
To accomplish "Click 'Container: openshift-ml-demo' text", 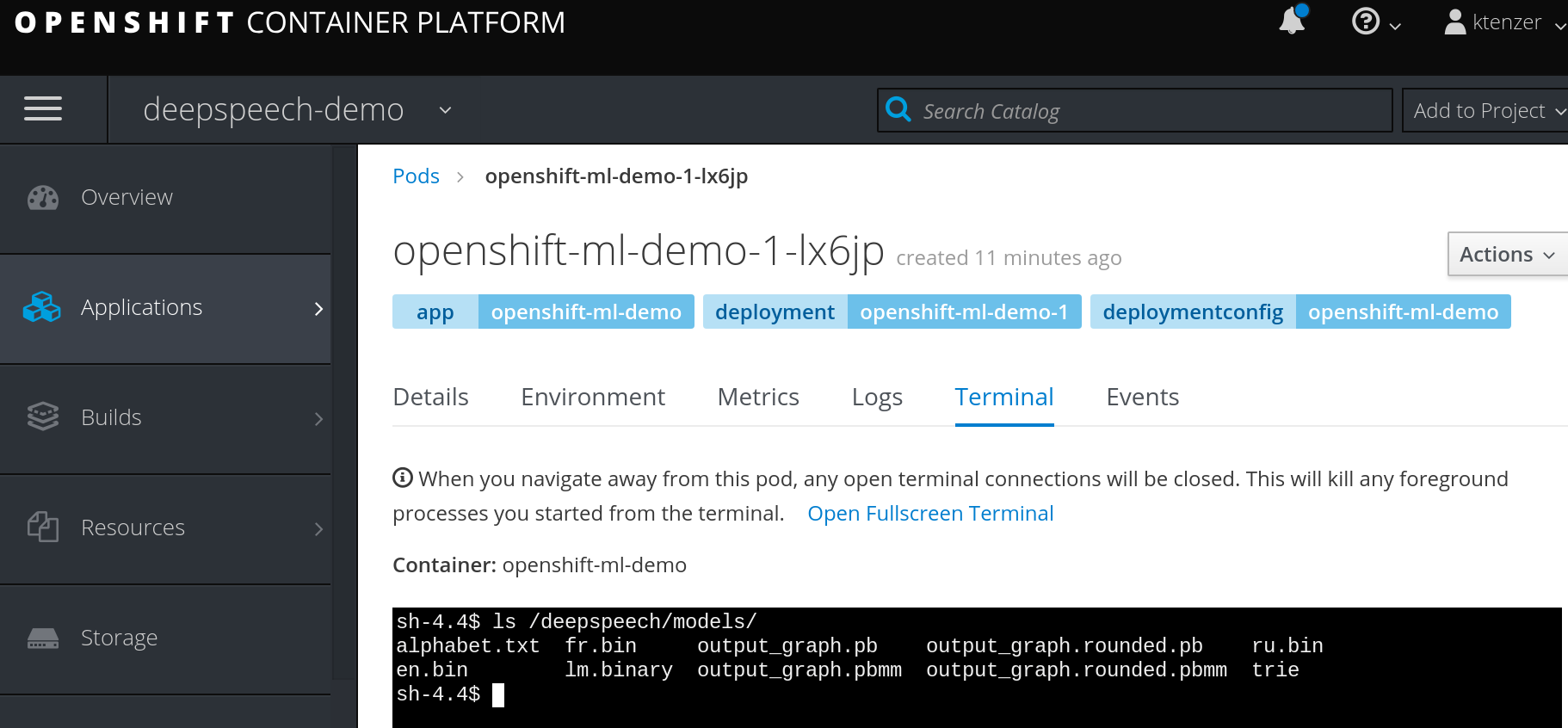I will (x=540, y=565).
